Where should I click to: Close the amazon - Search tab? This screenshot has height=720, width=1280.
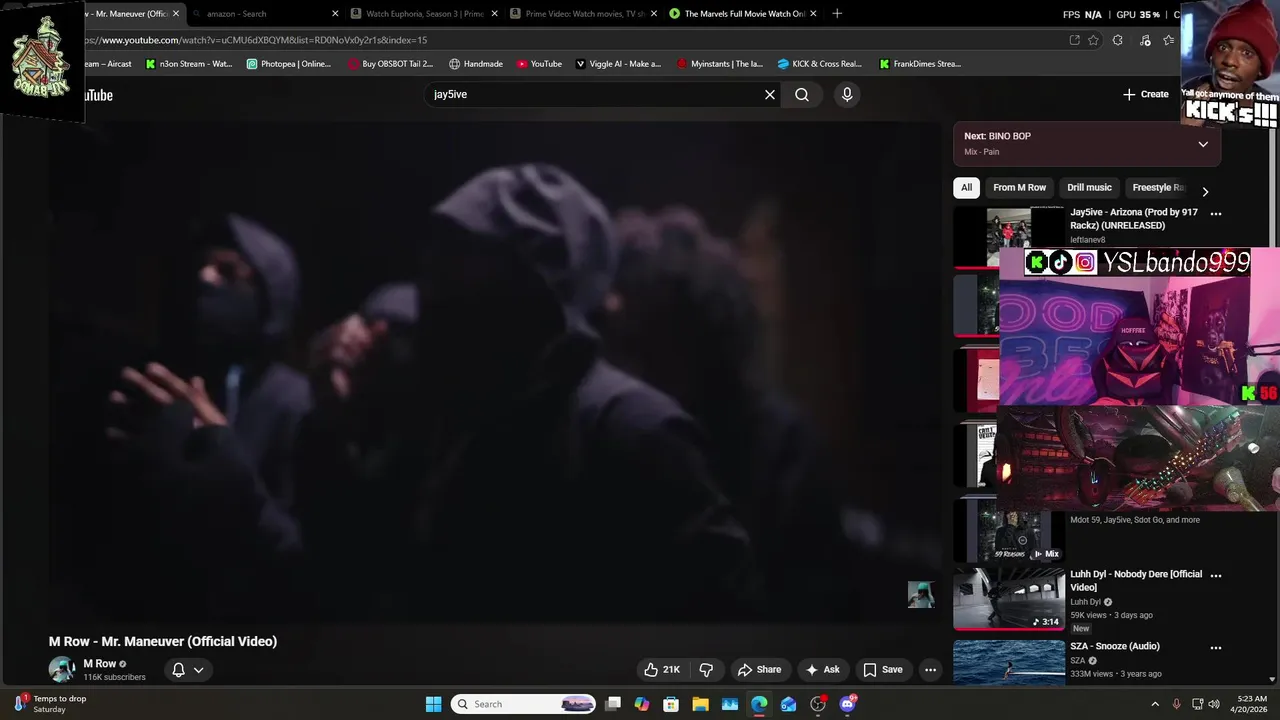335,14
